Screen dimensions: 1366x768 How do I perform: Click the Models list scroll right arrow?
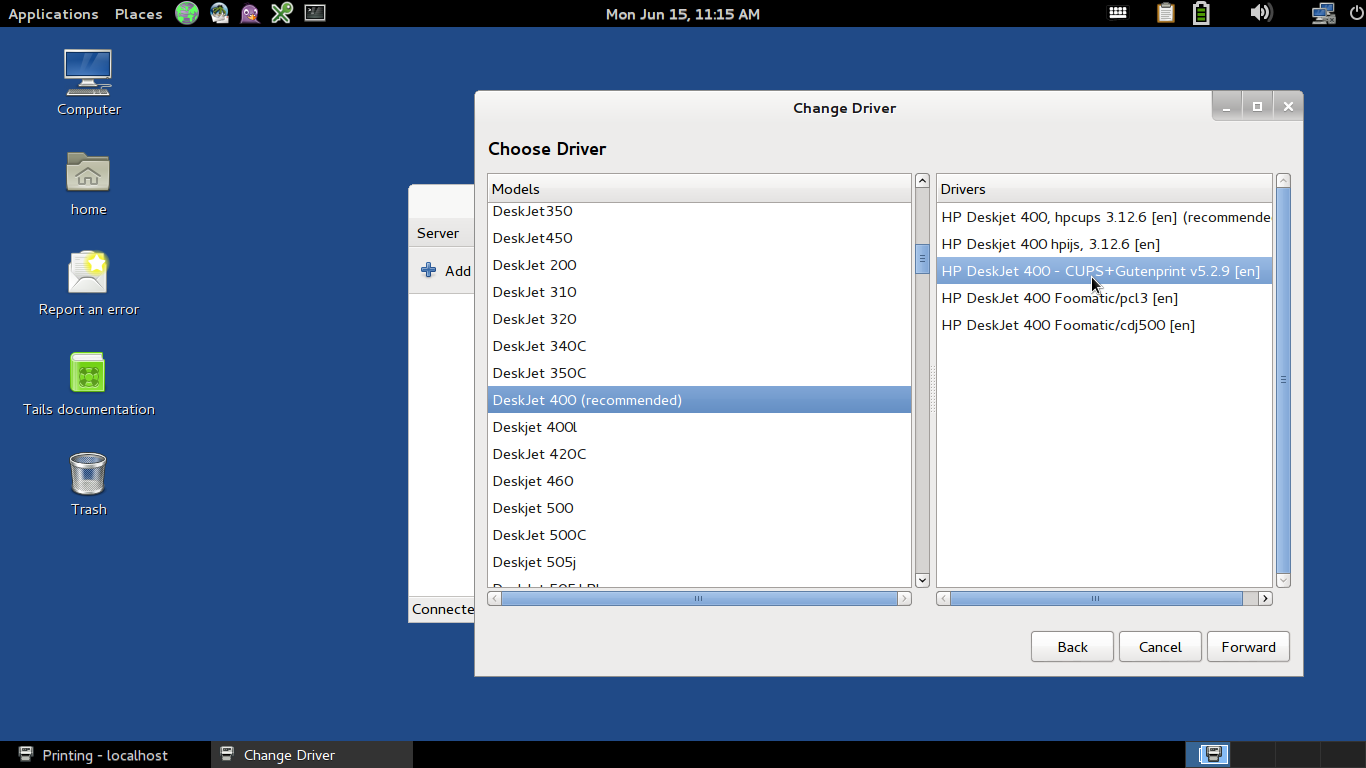[905, 598]
